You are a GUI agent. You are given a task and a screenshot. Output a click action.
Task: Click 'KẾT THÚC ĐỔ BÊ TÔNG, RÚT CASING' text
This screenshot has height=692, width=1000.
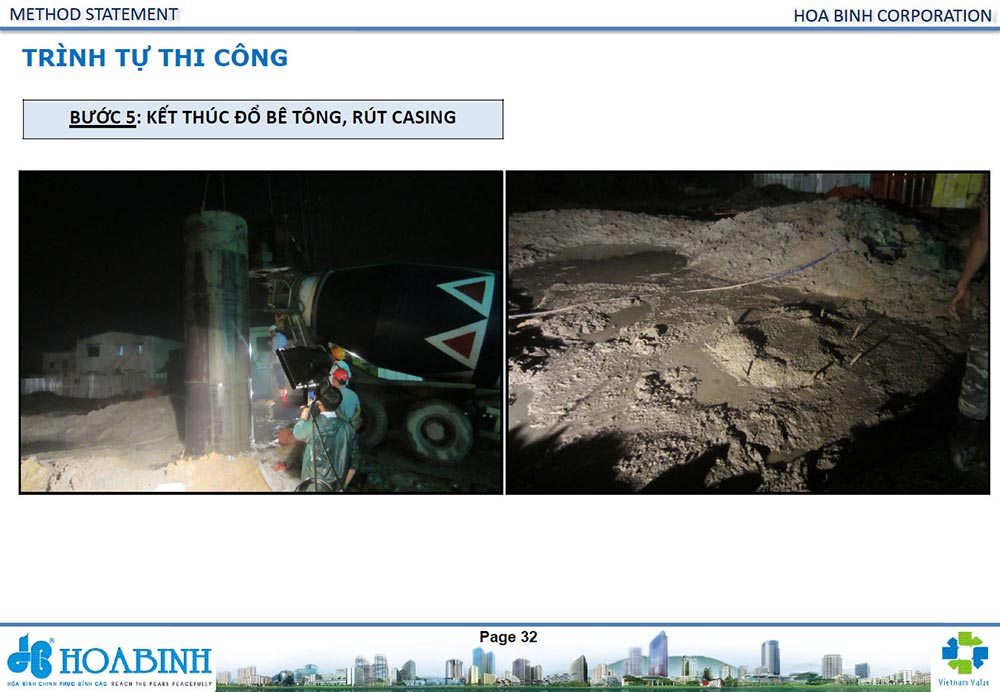pyautogui.click(x=300, y=118)
